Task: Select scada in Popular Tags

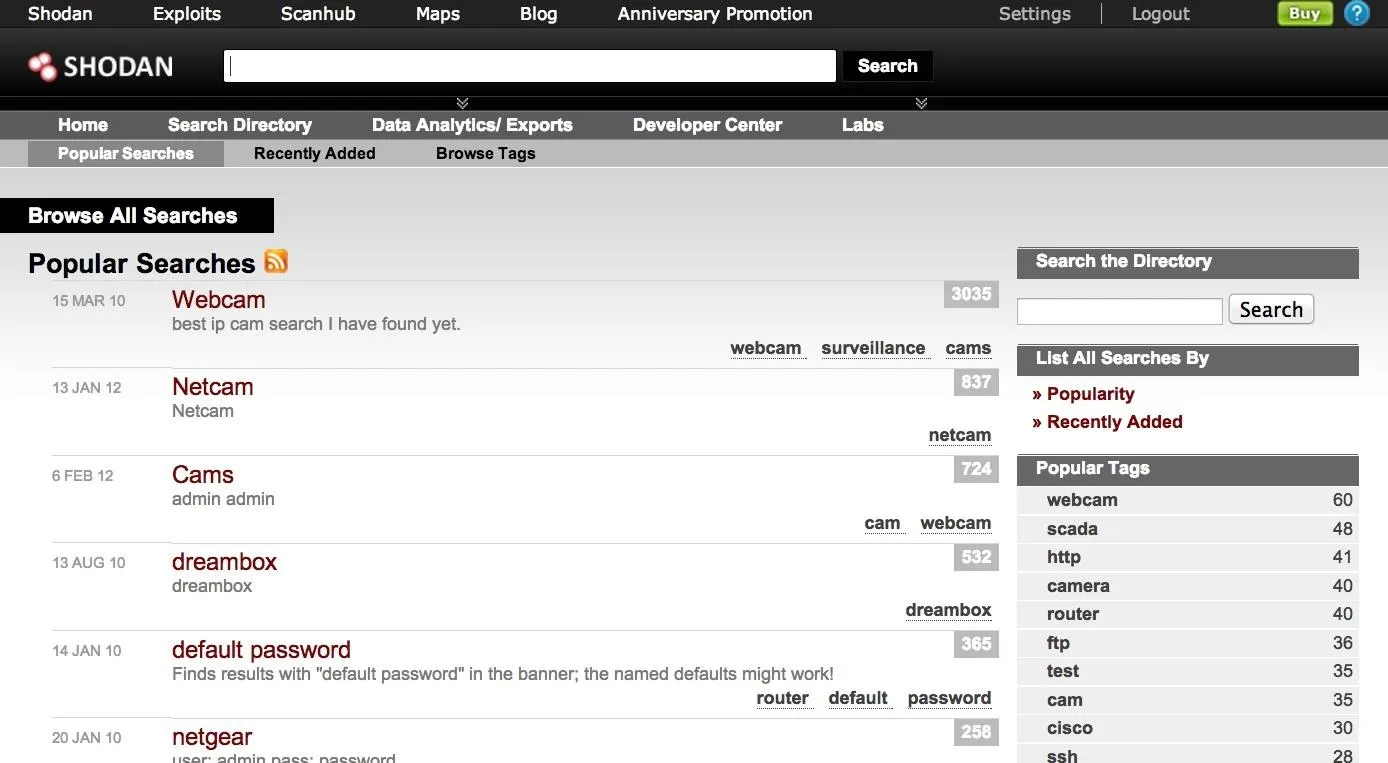Action: click(x=1072, y=529)
